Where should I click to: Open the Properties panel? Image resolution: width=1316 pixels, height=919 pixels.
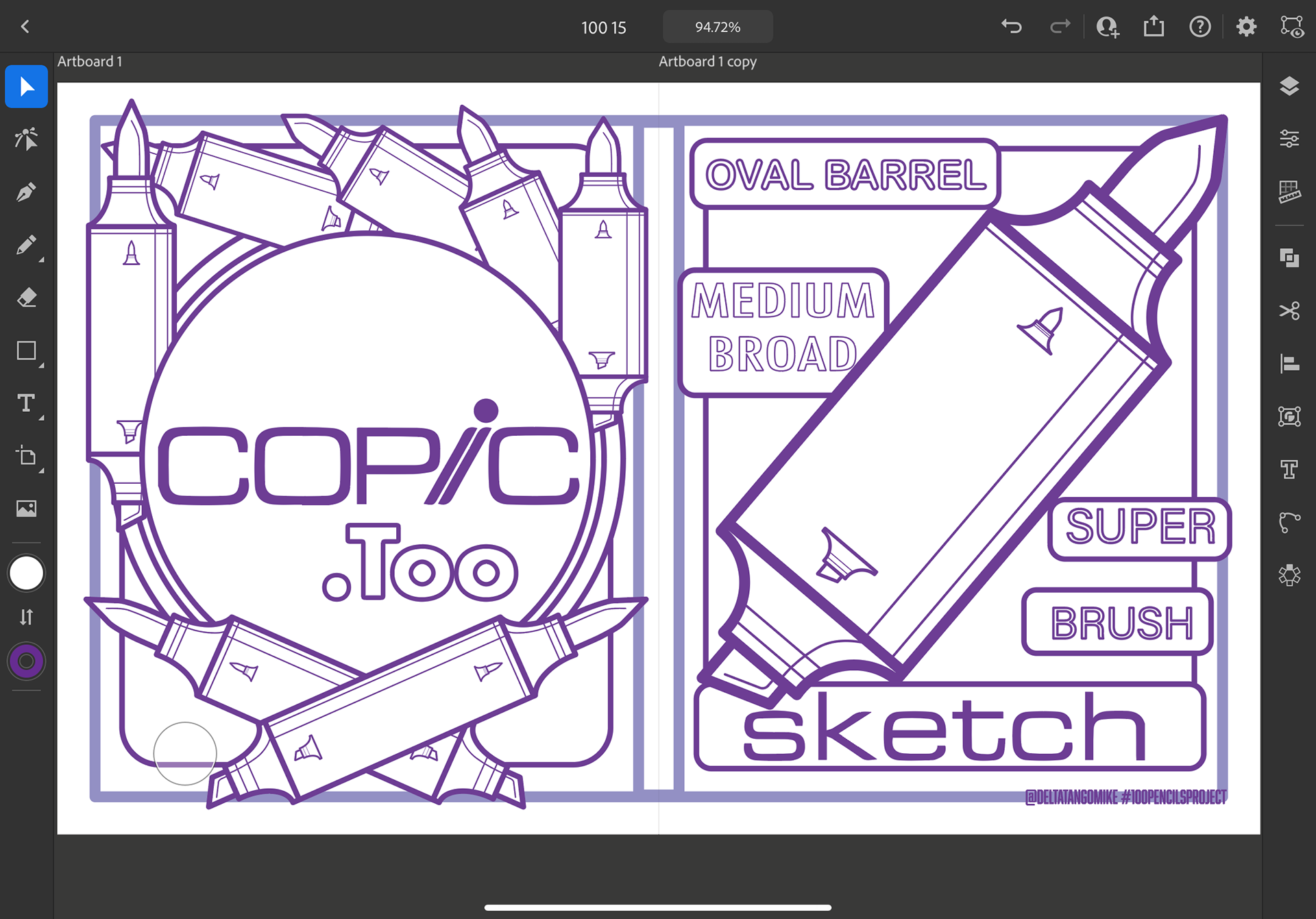pos(1289,139)
